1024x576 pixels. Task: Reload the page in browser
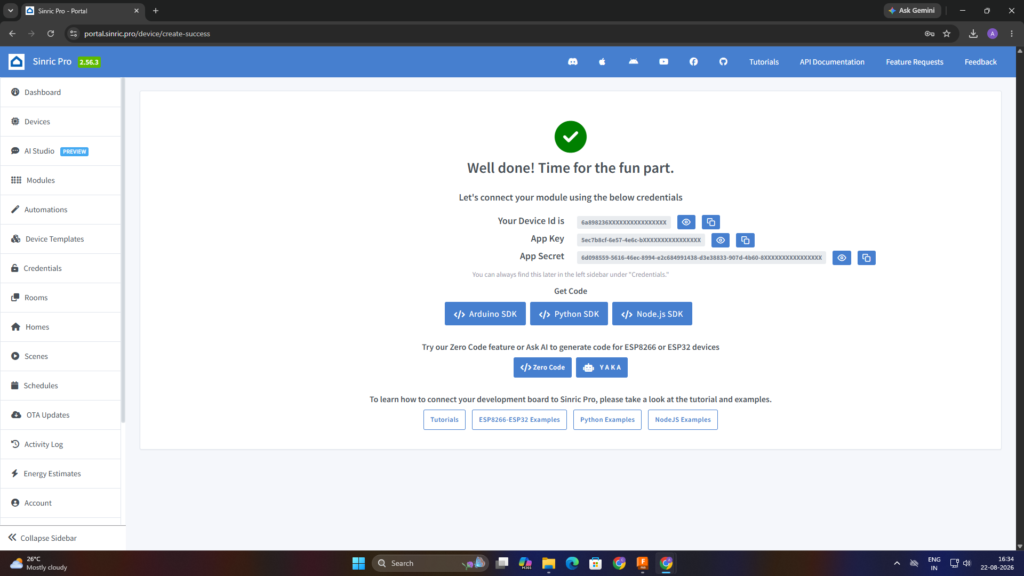50,33
